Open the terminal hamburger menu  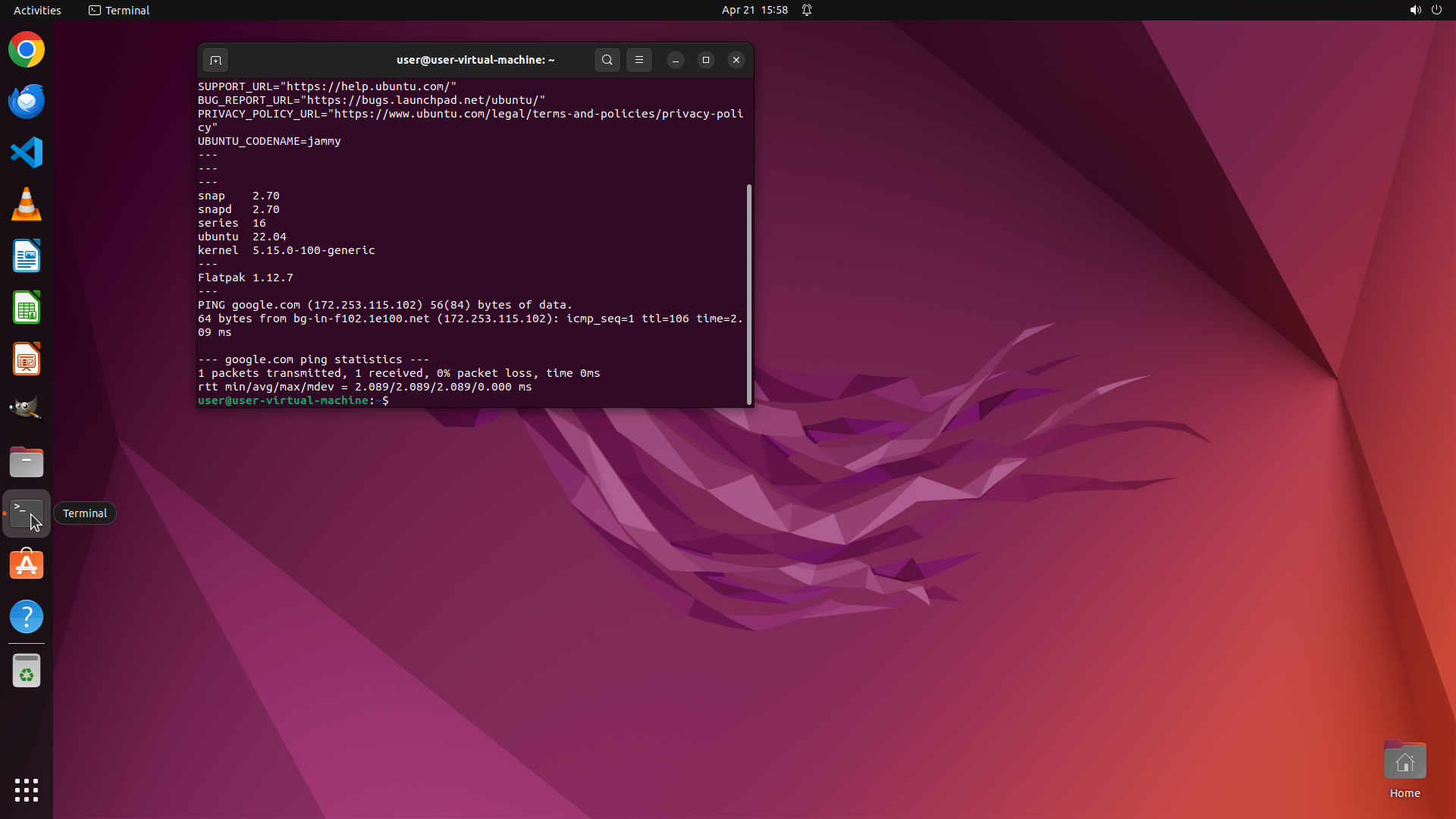[639, 60]
